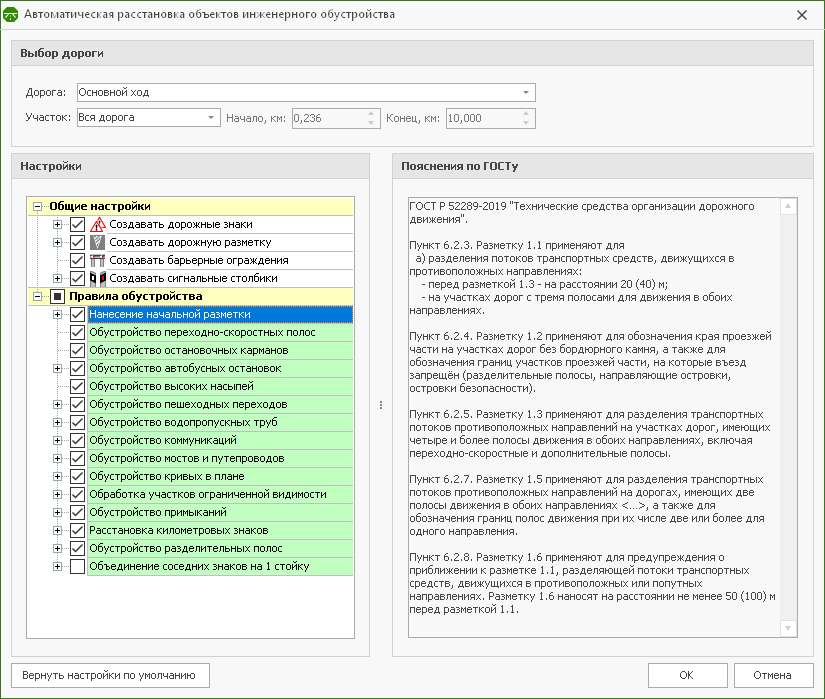Select 'Обустройство высоких насыпей' row
The height and width of the screenshot is (699, 825).
[x=220, y=387]
